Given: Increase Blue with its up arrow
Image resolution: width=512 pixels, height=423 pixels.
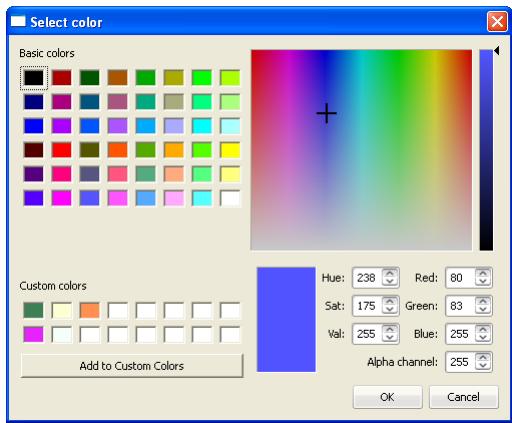Looking at the screenshot, I should pos(483,329).
